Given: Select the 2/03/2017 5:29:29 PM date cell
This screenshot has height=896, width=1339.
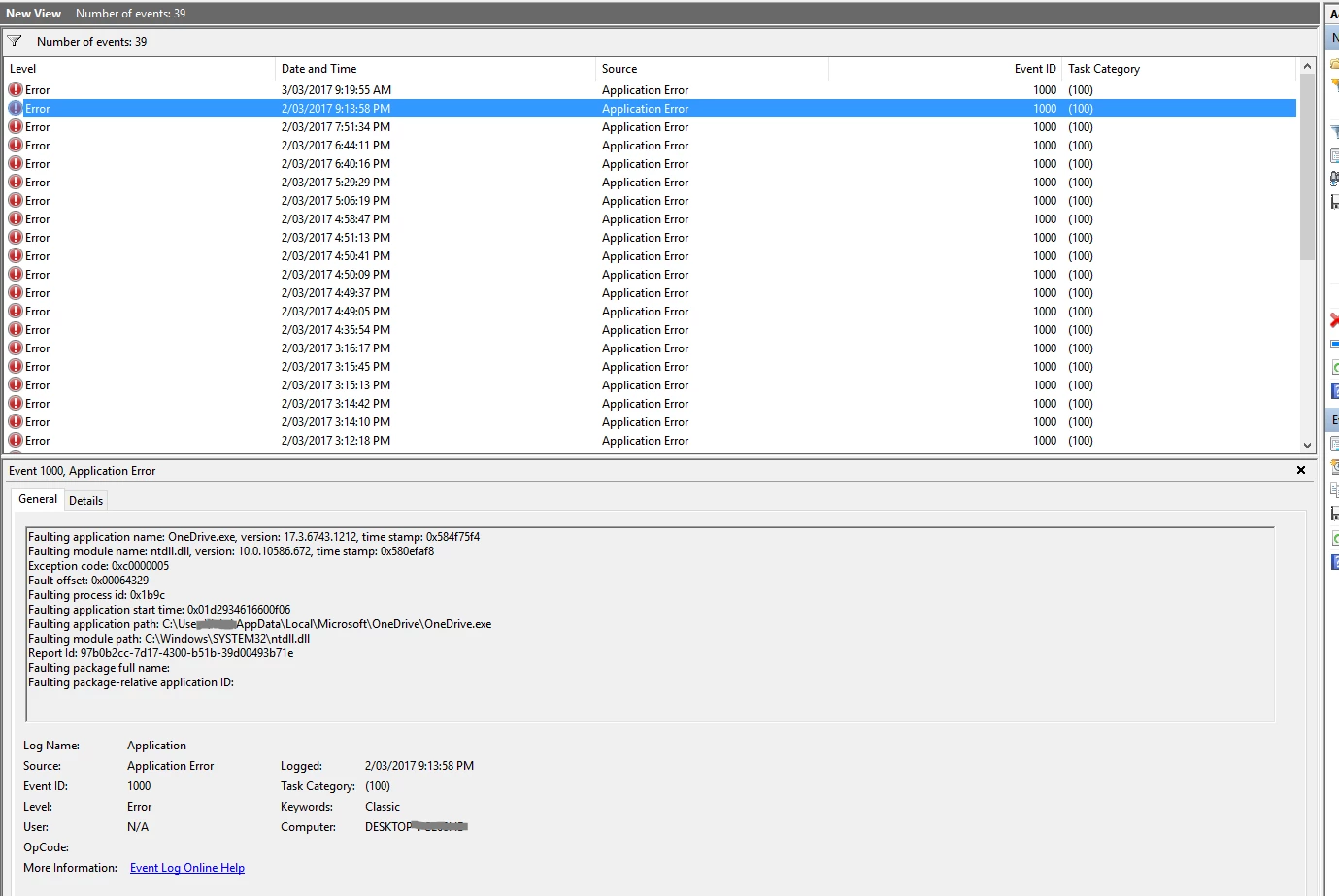Looking at the screenshot, I should (x=336, y=182).
